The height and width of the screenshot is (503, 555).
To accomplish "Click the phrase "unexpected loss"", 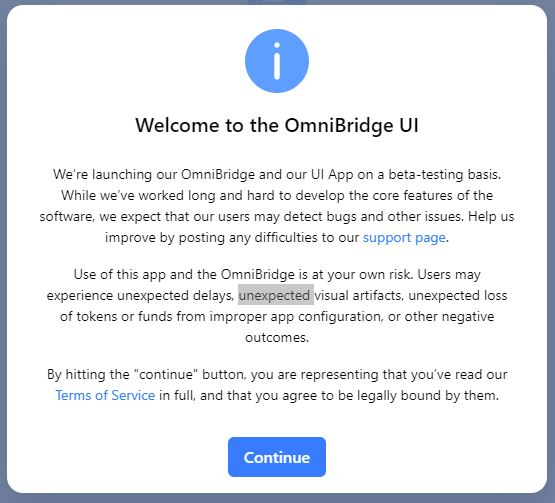I will tap(458, 295).
